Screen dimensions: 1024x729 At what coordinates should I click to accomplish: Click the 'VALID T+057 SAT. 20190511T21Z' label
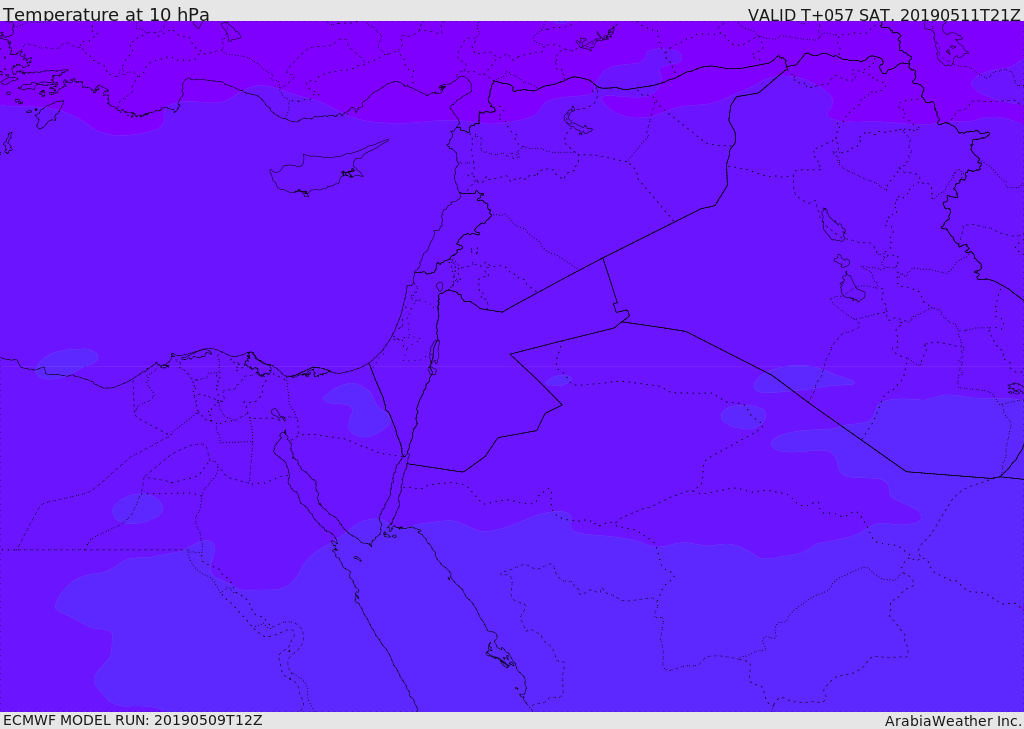click(884, 14)
